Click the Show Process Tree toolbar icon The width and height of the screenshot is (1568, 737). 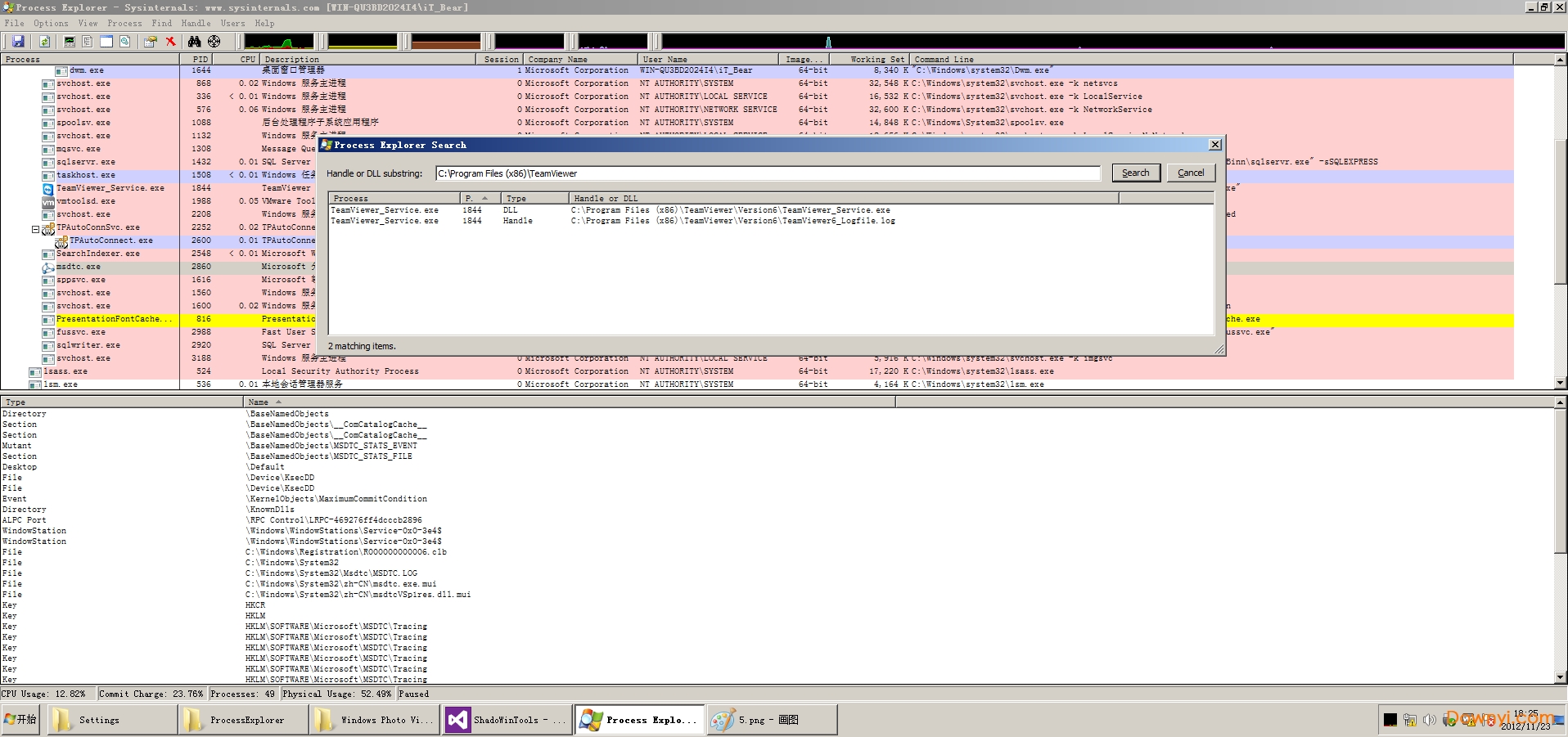coord(88,41)
